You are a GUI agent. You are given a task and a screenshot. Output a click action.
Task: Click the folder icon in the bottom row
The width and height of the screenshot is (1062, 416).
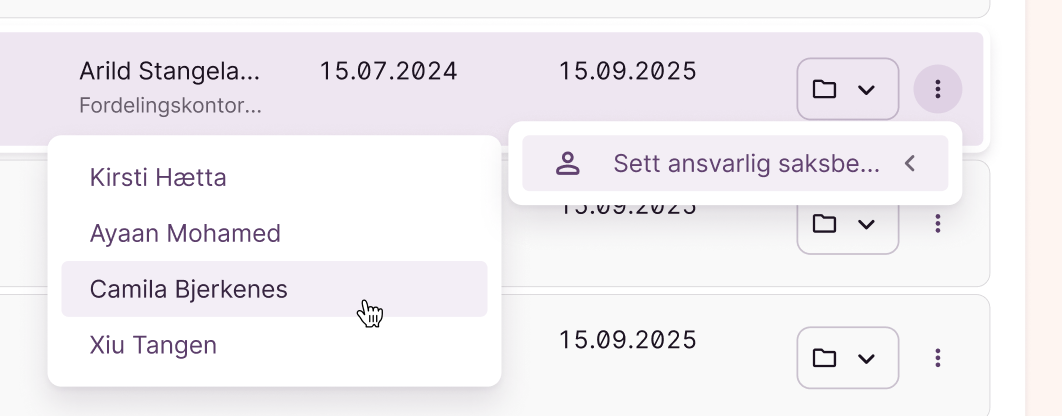[824, 357]
